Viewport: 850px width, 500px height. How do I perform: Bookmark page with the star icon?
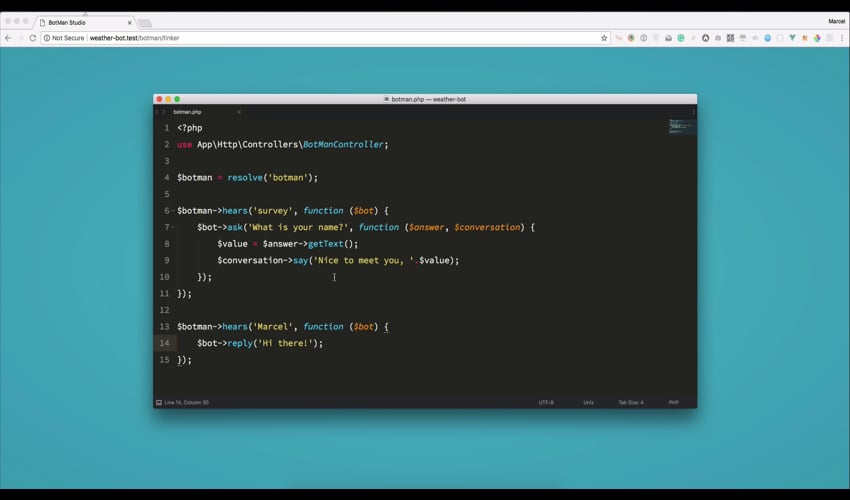tap(604, 38)
